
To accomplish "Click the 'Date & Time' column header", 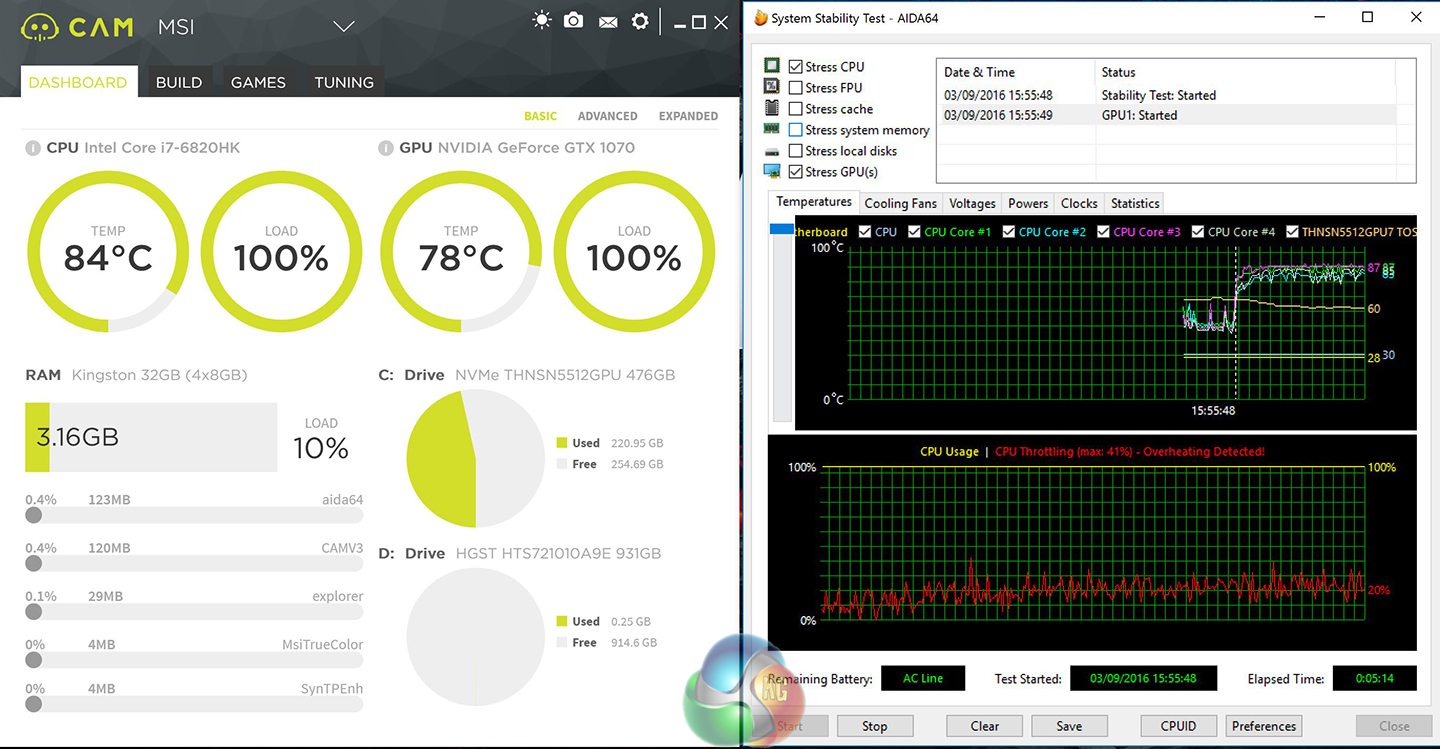I will pos(1016,72).
